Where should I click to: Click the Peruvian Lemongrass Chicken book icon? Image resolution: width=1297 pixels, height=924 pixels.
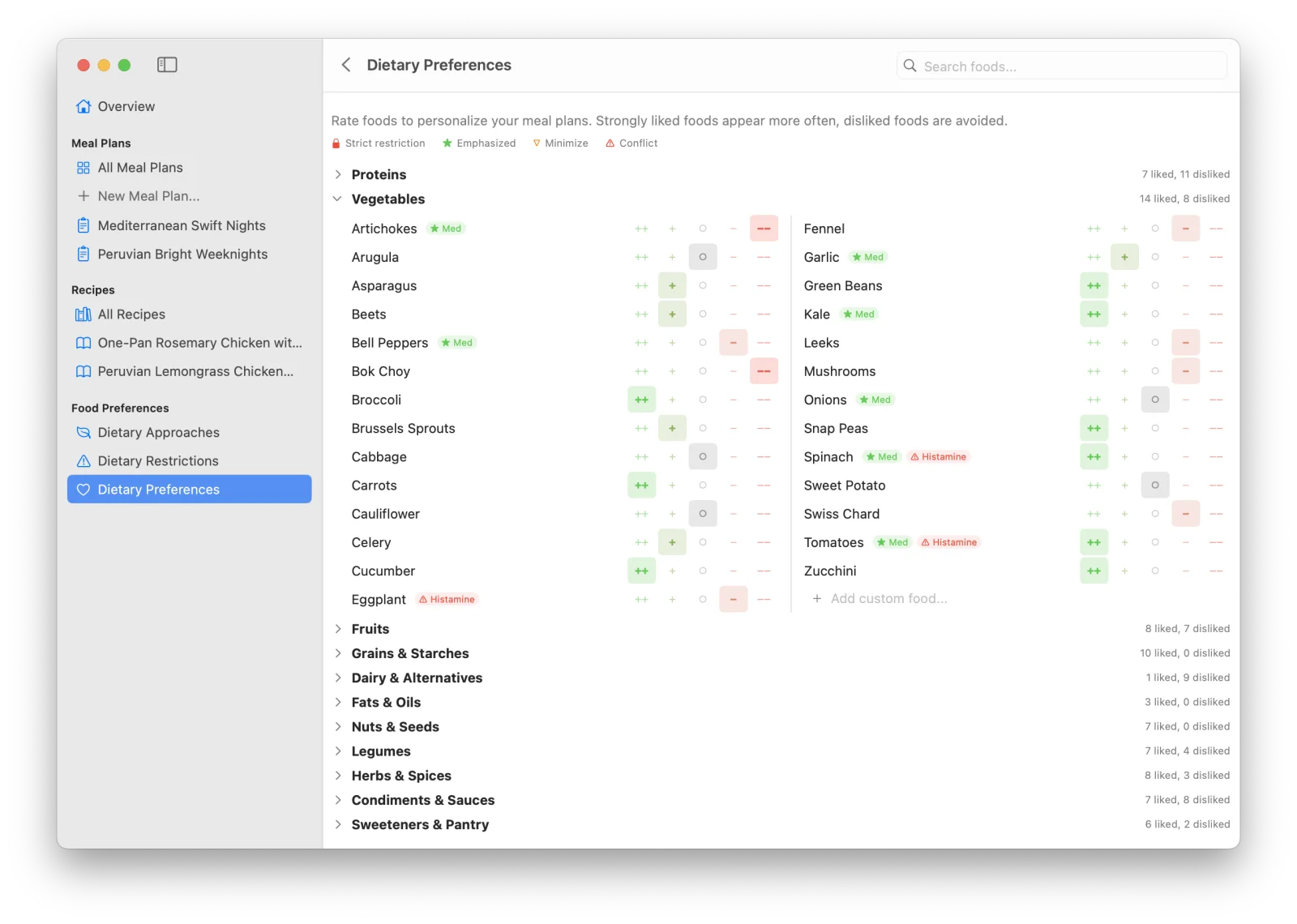point(83,371)
